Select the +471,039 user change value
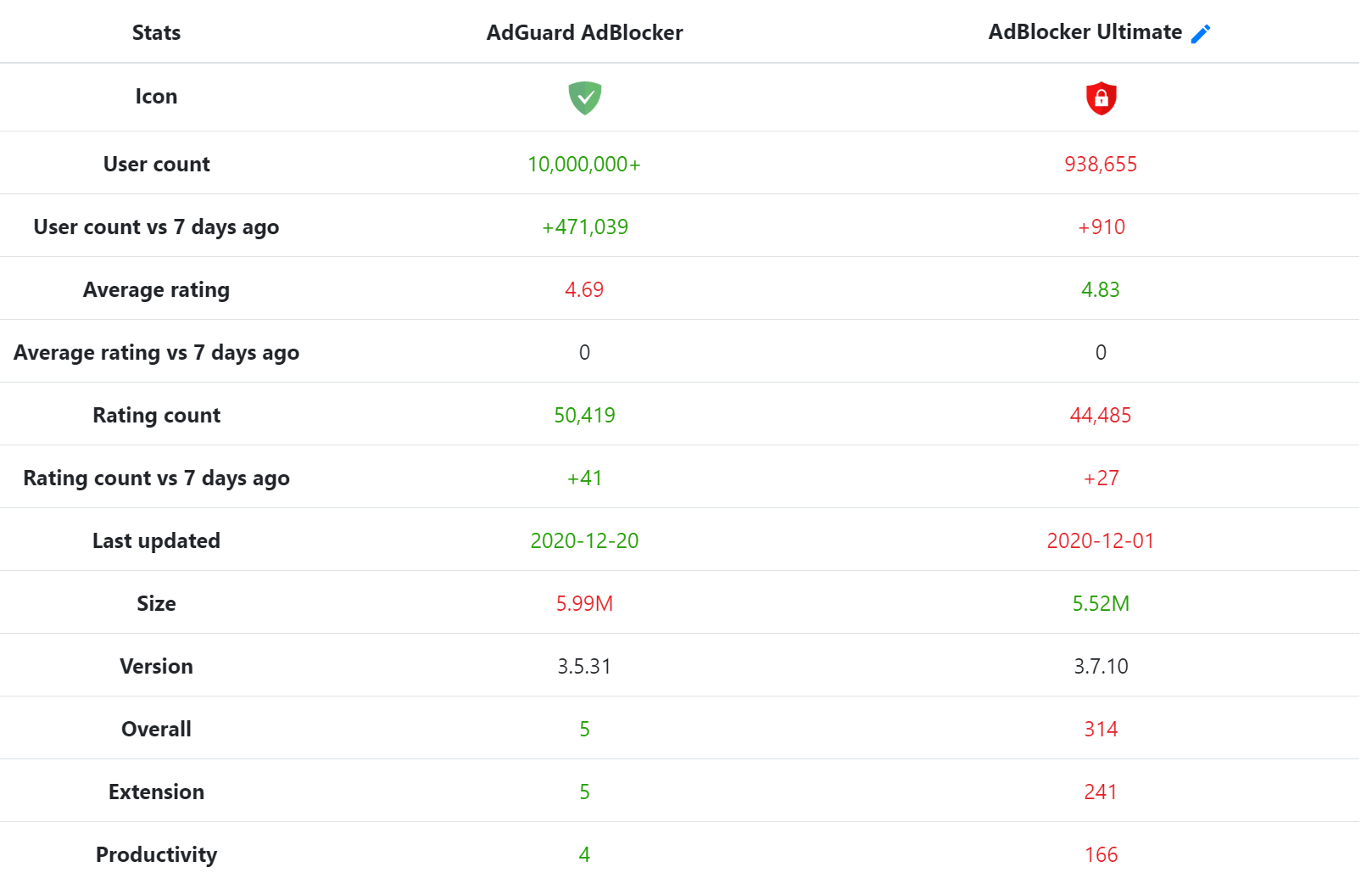1372x884 pixels. pos(584,227)
